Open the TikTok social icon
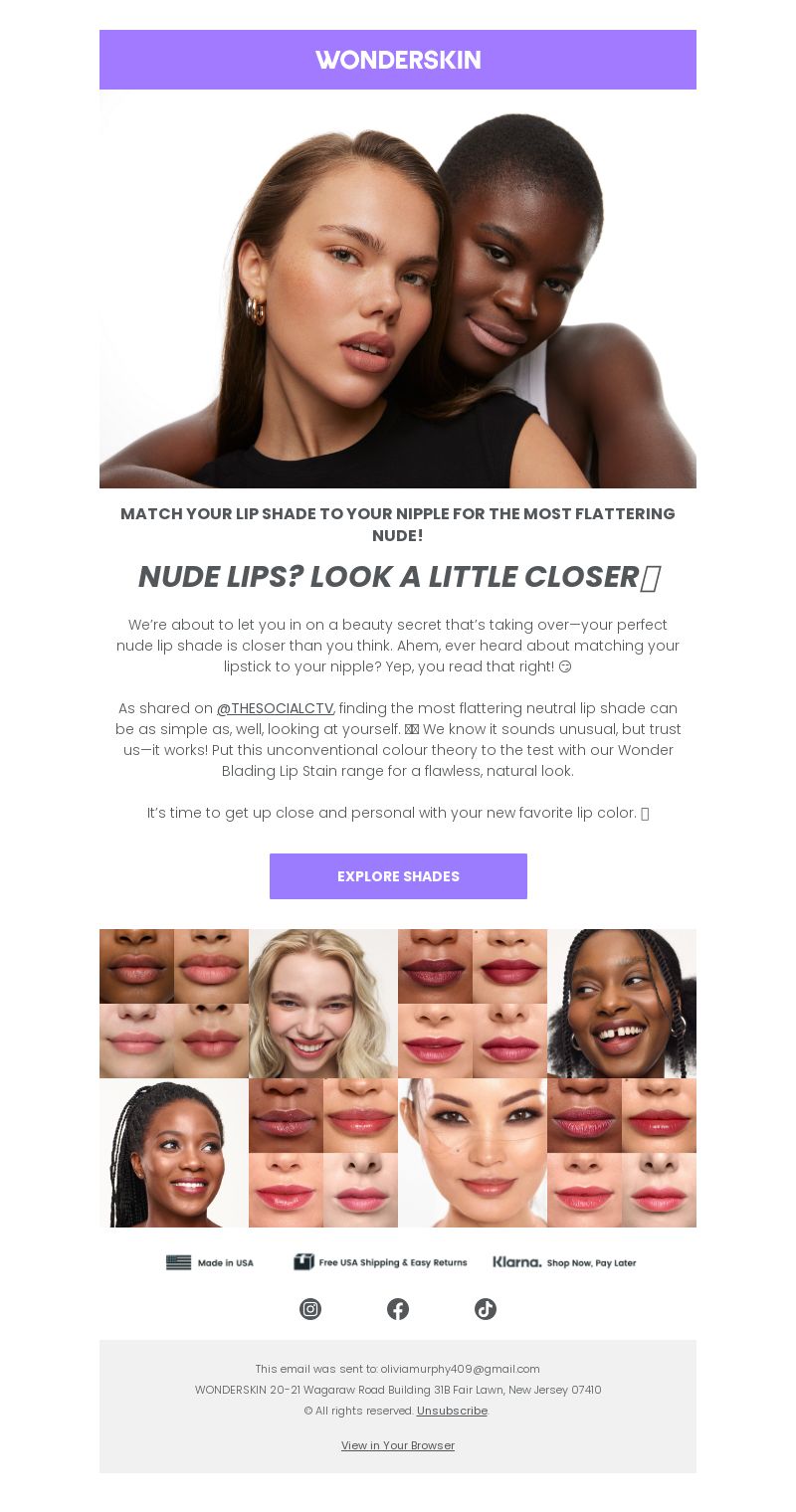Image resolution: width=796 pixels, height=1512 pixels. [486, 1309]
